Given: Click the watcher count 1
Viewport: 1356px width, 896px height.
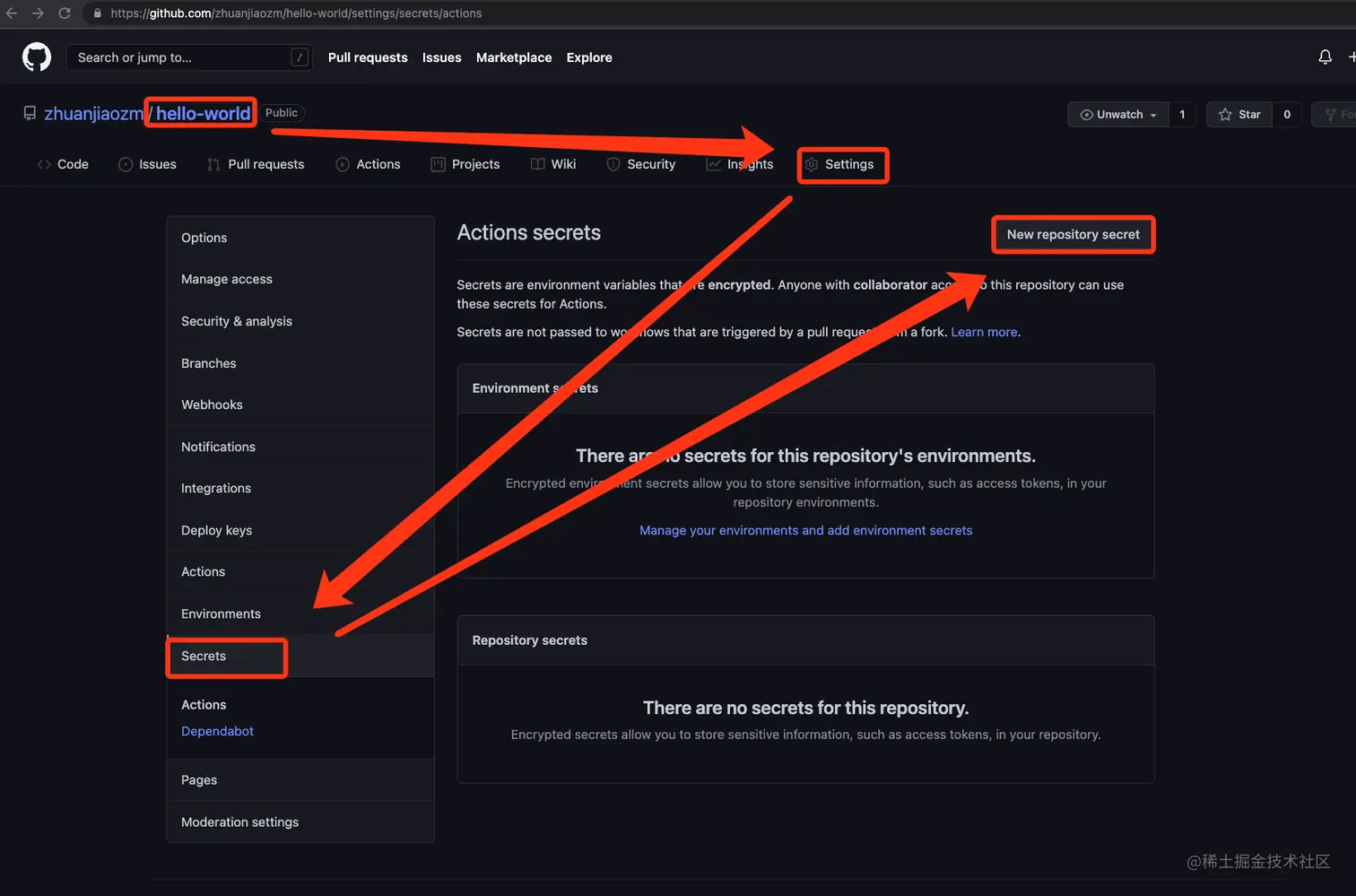Looking at the screenshot, I should point(1182,115).
